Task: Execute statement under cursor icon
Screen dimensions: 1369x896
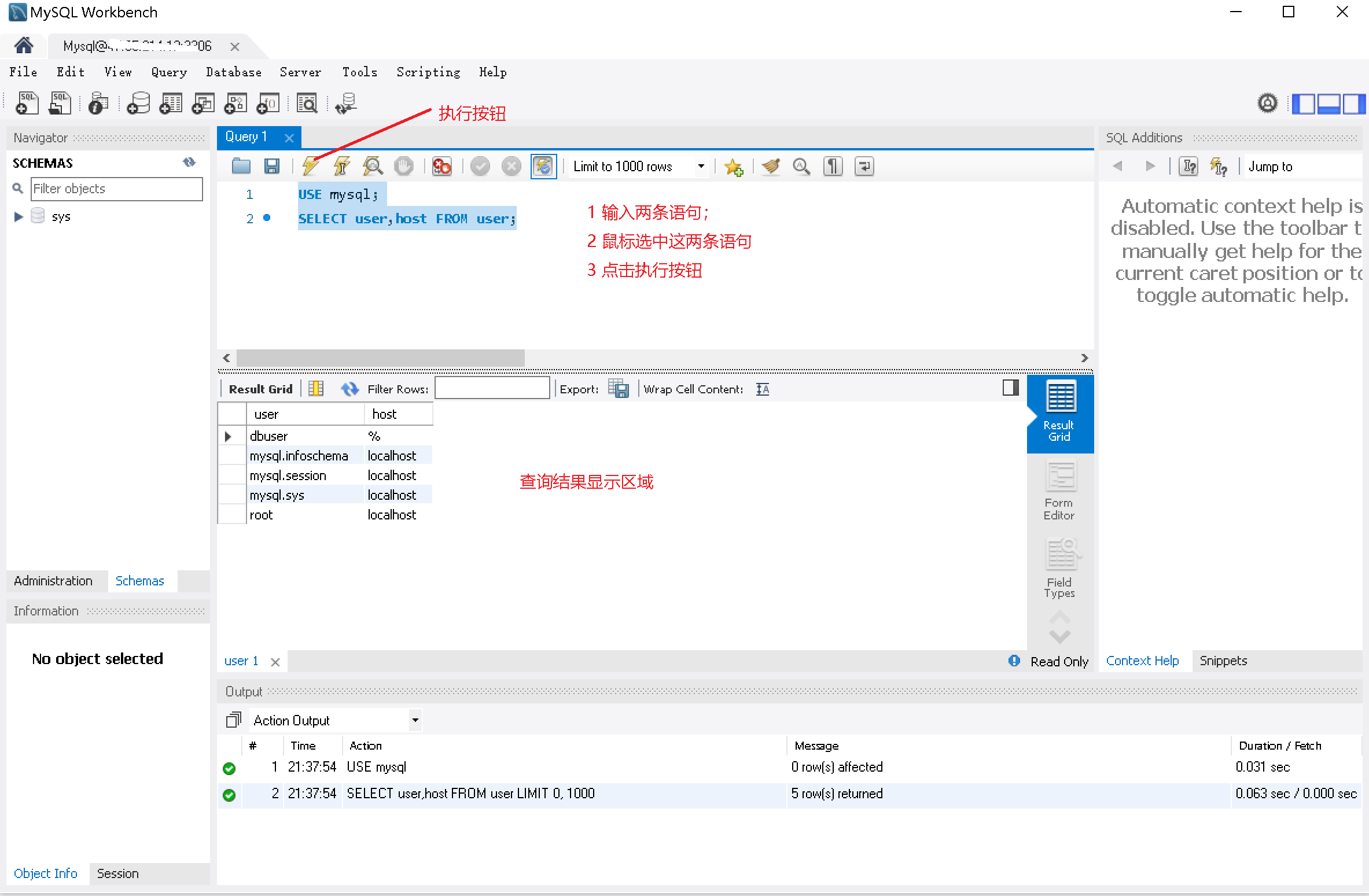Action: [341, 167]
